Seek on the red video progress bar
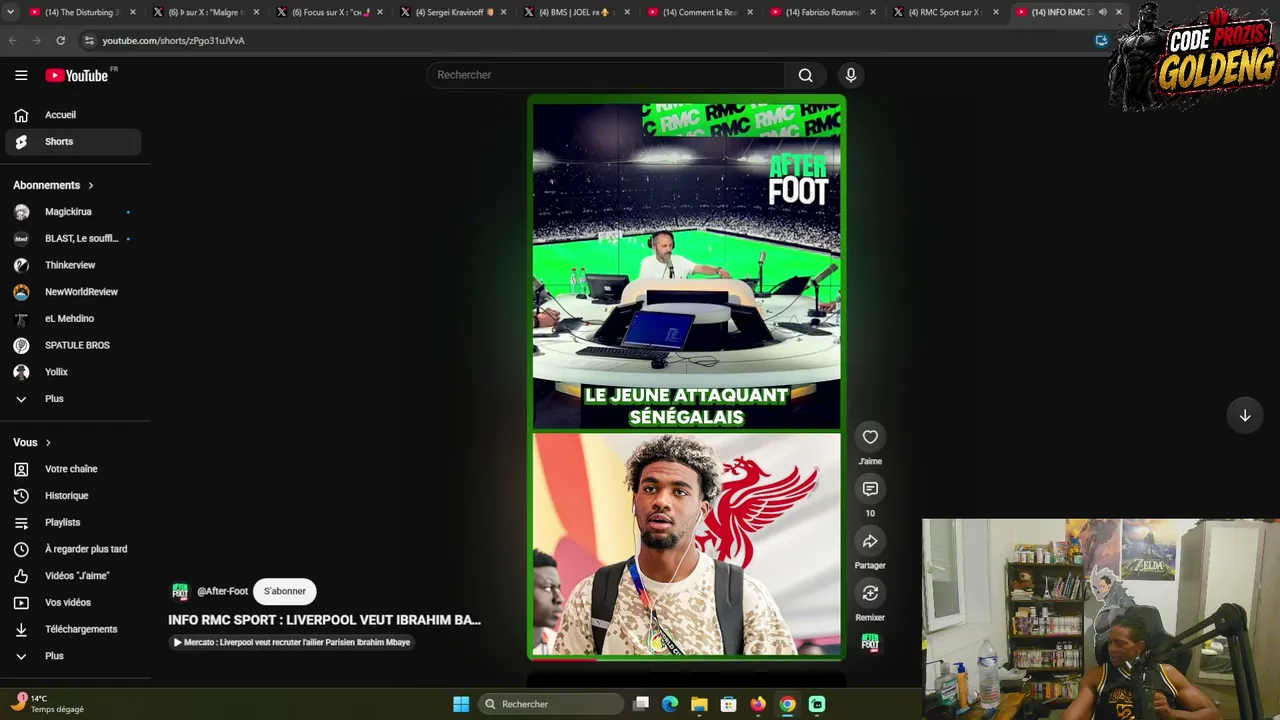The image size is (1280, 720). (687, 658)
